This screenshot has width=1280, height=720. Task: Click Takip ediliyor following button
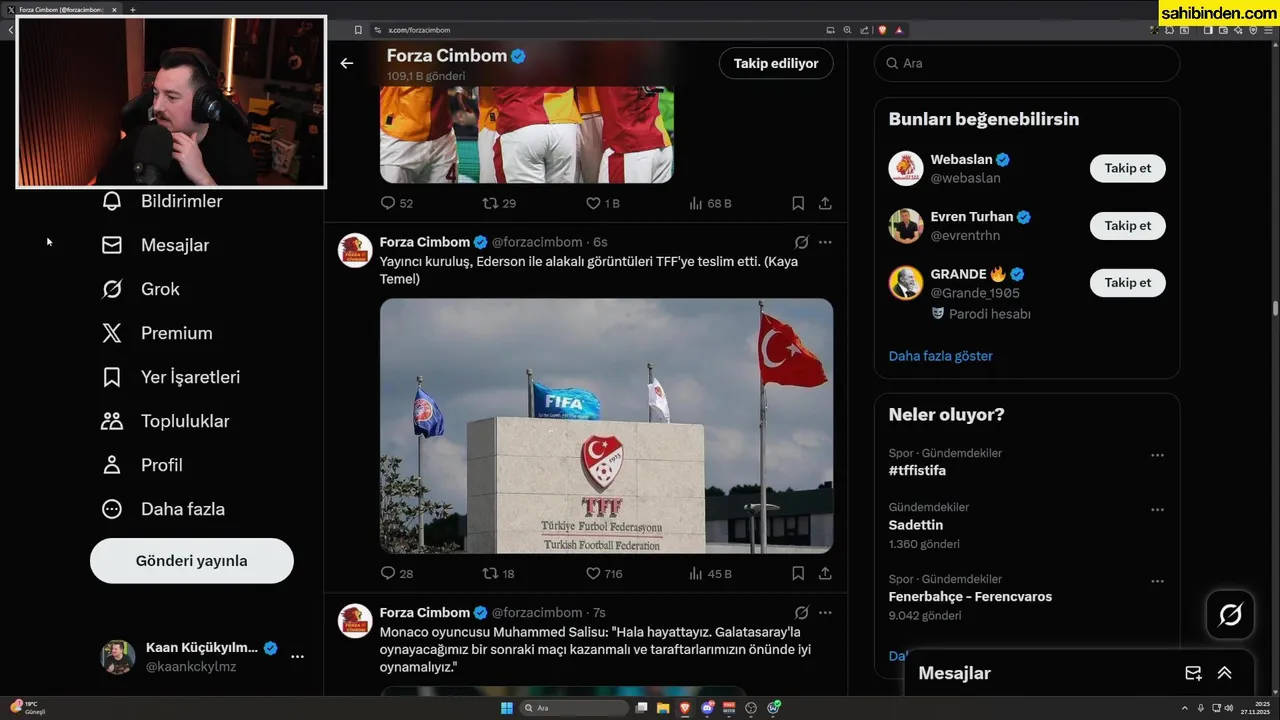click(x=776, y=63)
